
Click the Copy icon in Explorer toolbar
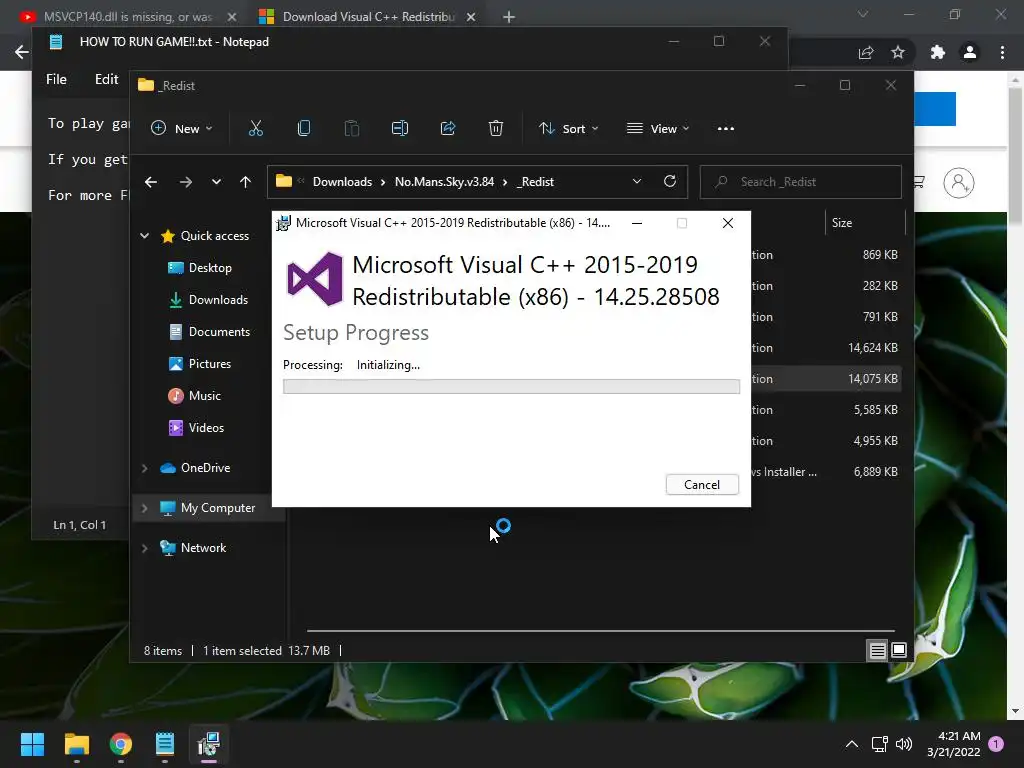[304, 128]
